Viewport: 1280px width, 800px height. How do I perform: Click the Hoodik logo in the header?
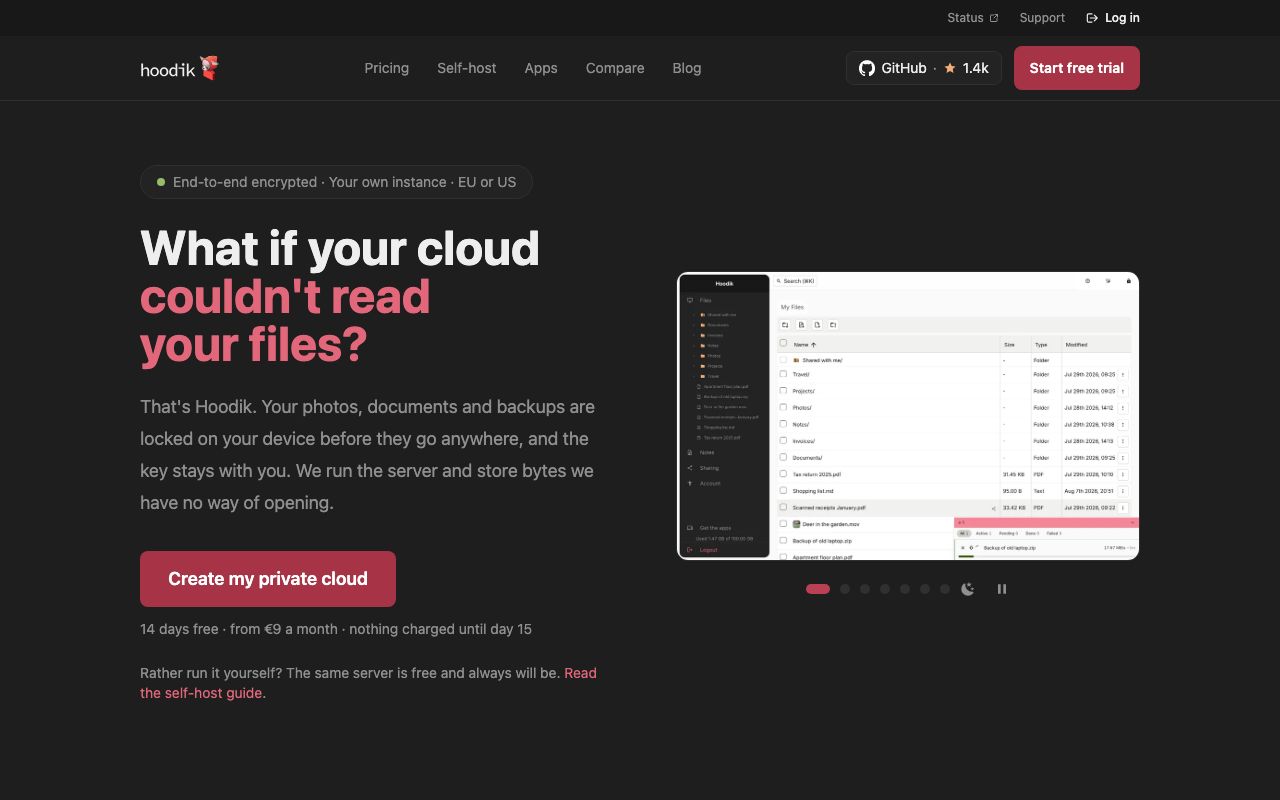180,68
